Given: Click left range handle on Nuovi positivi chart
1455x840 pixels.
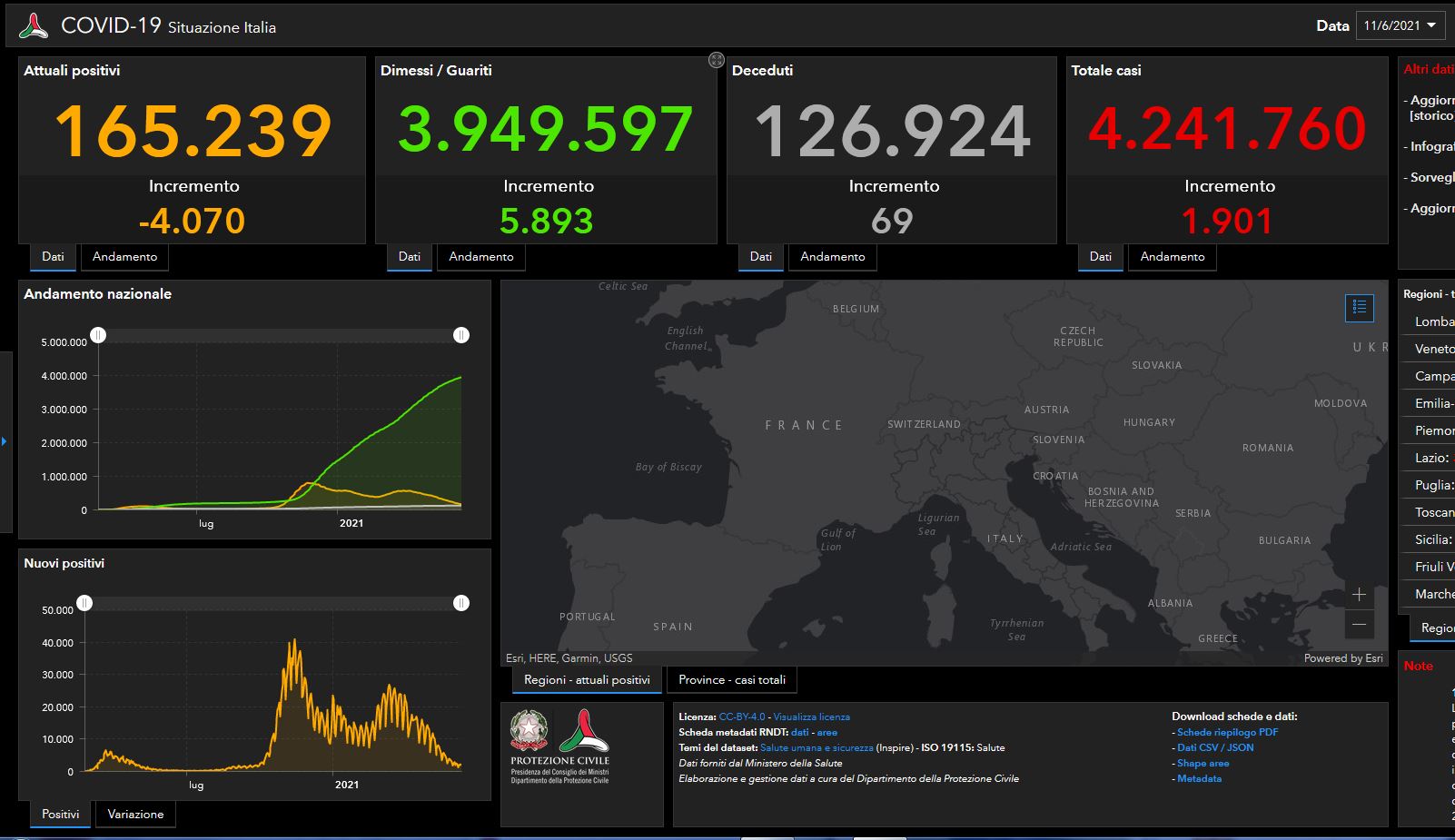Looking at the screenshot, I should (x=84, y=603).
